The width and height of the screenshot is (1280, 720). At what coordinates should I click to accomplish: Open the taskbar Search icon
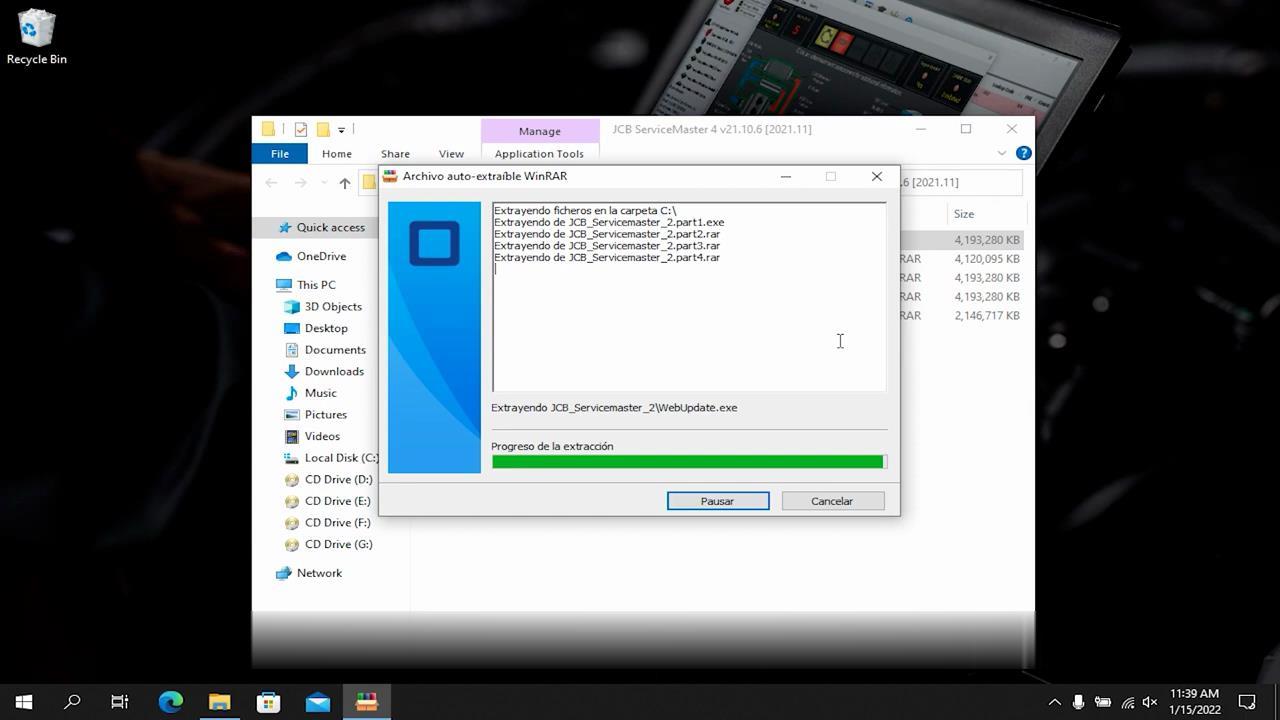[x=72, y=702]
